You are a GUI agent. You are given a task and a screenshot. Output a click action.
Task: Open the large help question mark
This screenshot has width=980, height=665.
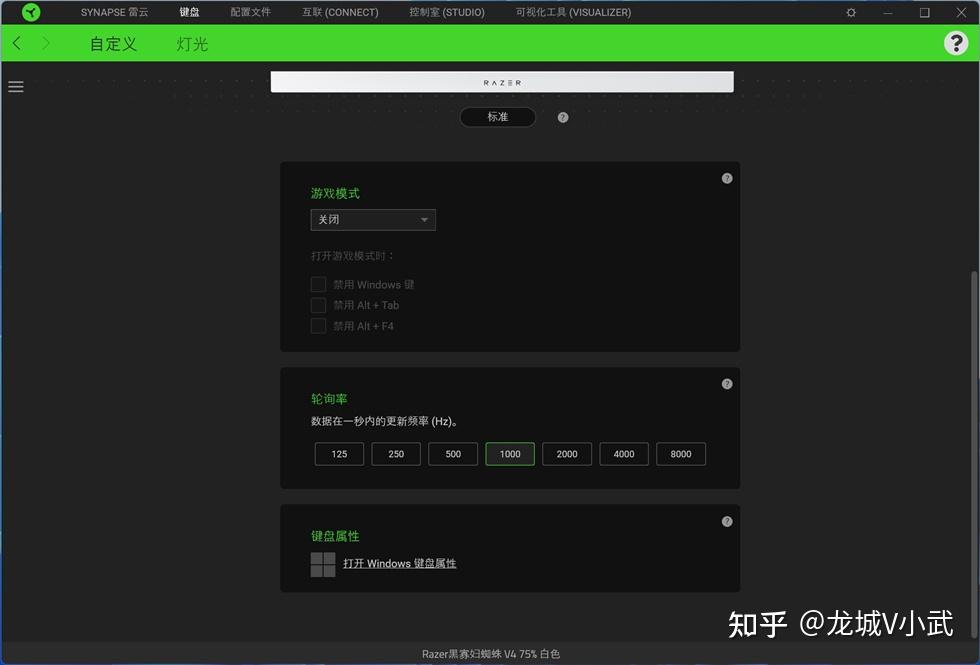pos(956,43)
